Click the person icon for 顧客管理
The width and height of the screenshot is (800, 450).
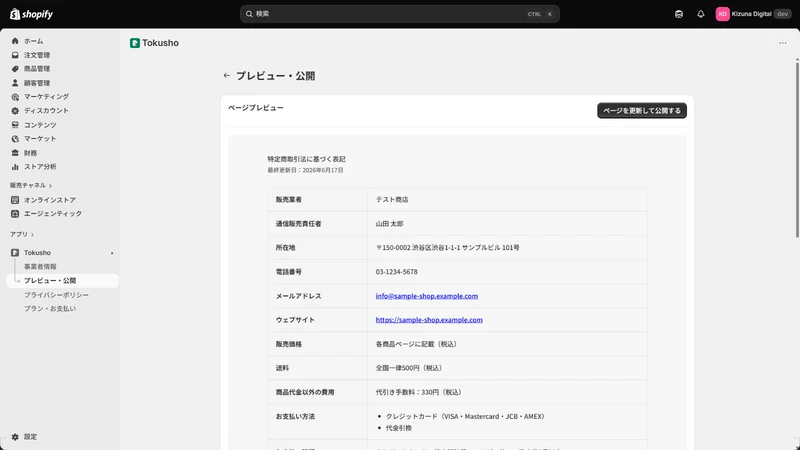[15, 83]
